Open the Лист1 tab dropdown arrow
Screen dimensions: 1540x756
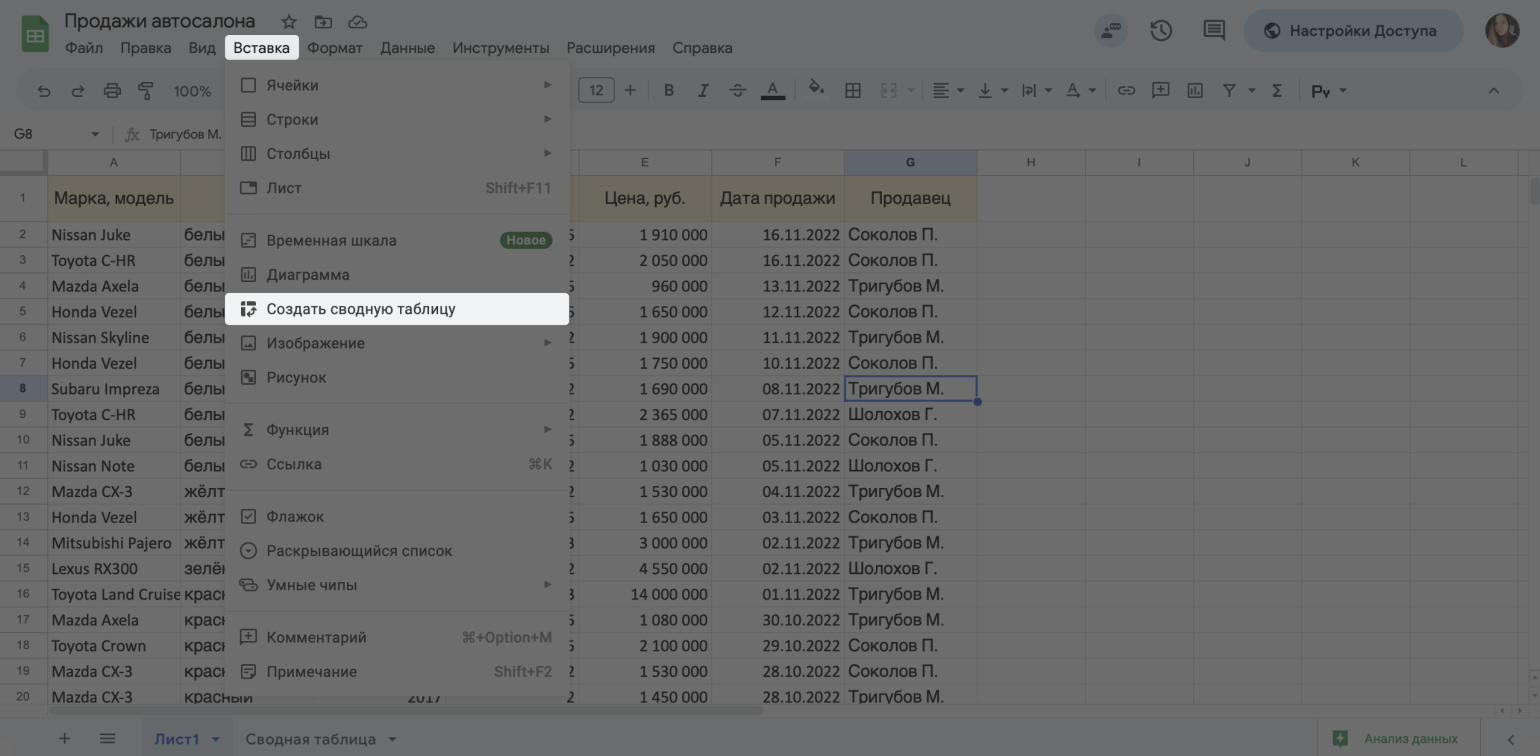point(216,740)
